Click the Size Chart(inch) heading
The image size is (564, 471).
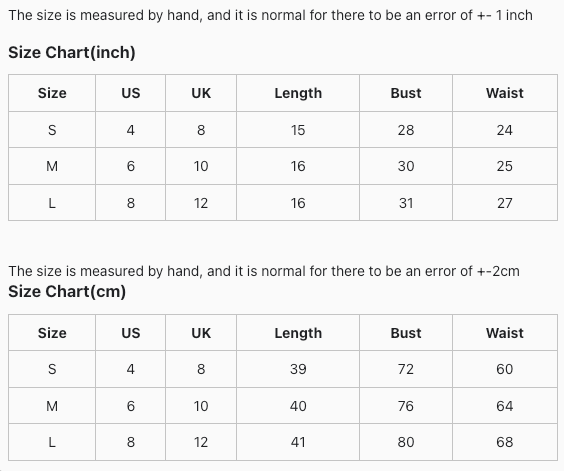click(x=72, y=53)
